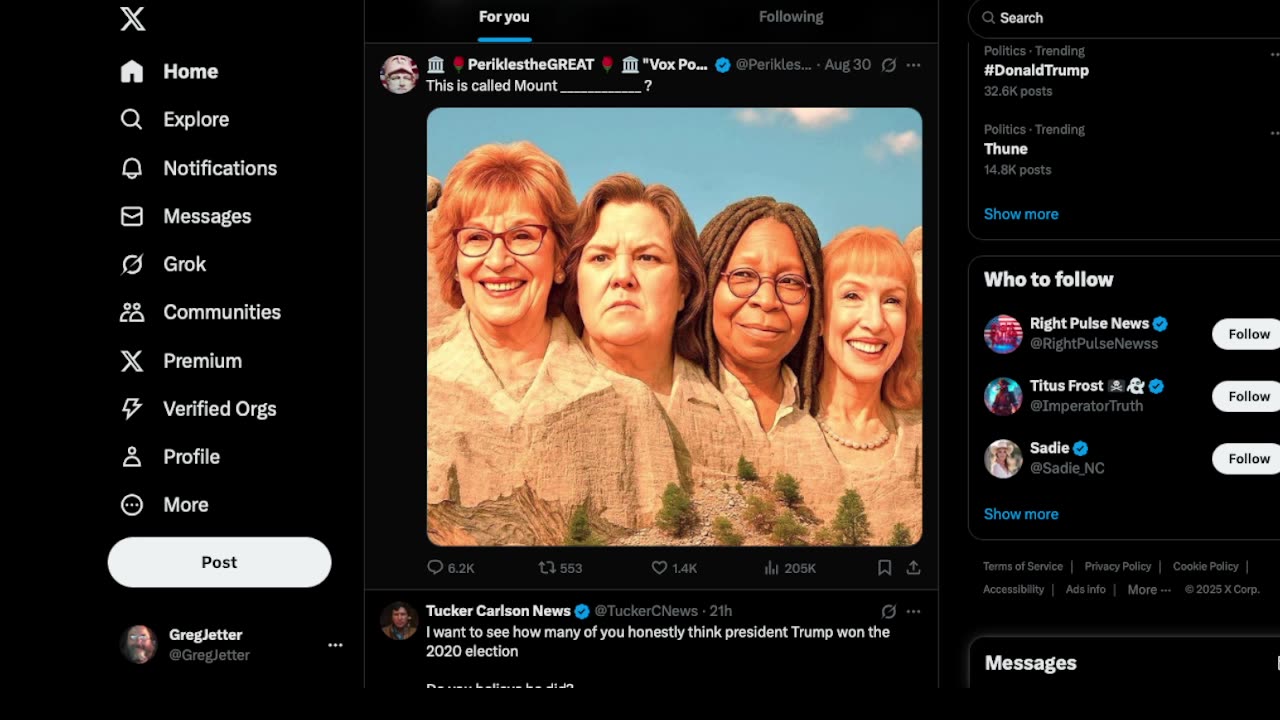This screenshot has width=1280, height=720.
Task: Open Verified Orgs label
Action: pos(220,409)
